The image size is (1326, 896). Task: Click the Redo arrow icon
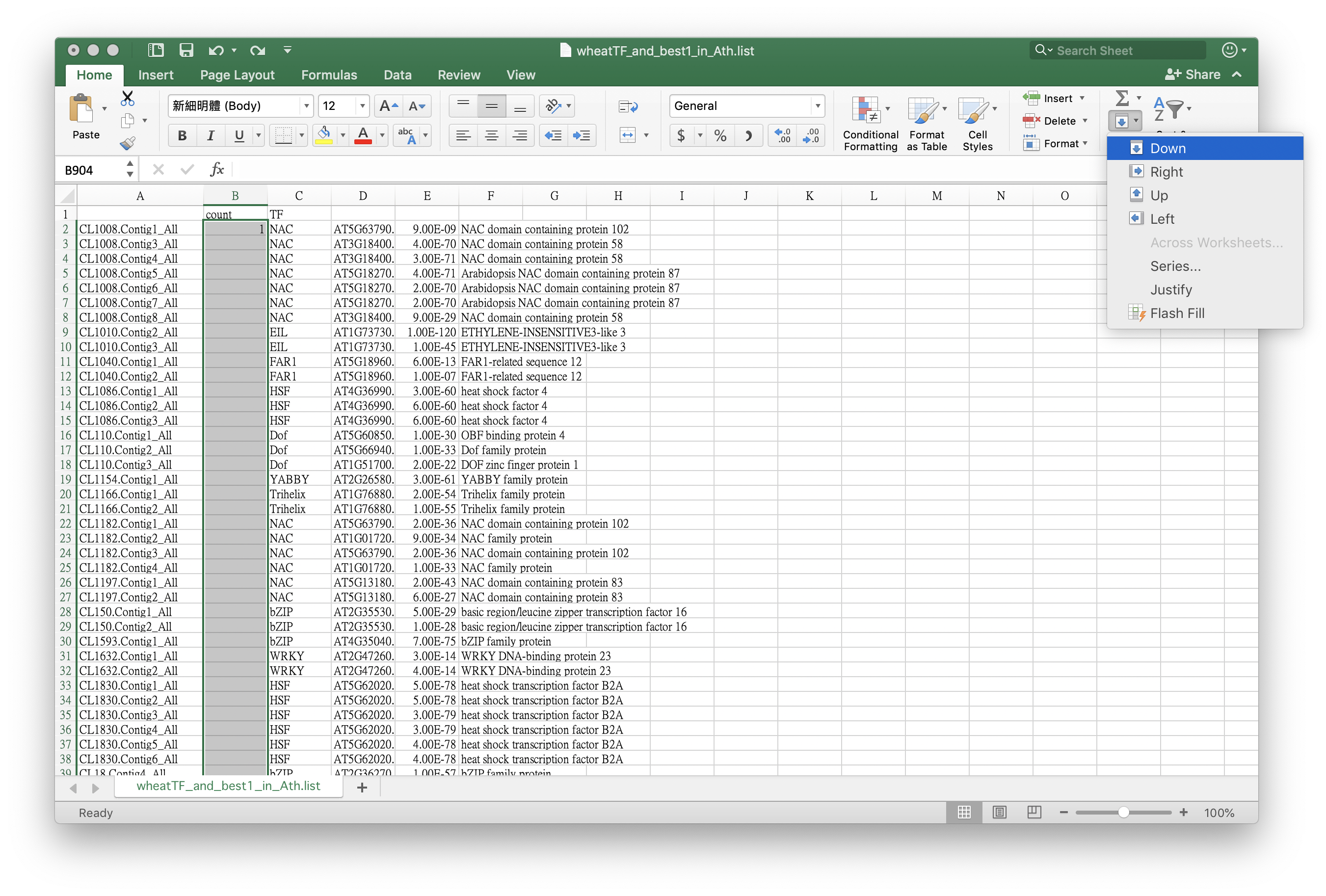click(x=257, y=50)
